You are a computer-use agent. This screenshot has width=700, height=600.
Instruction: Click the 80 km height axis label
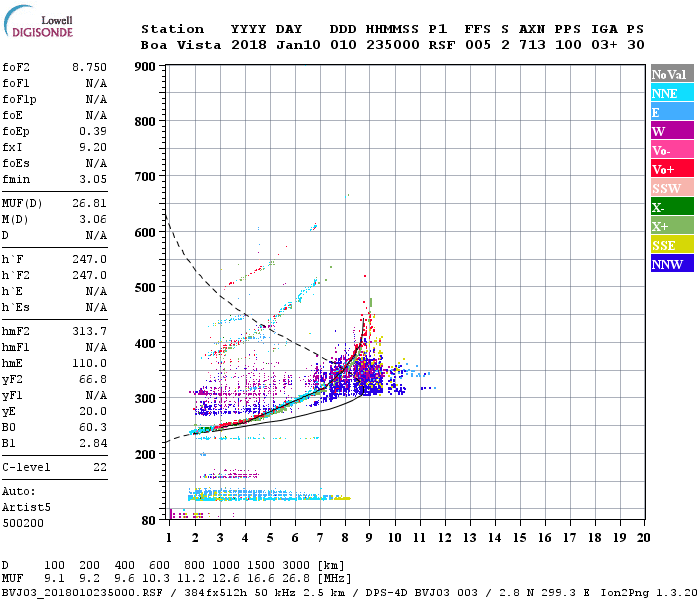click(149, 520)
